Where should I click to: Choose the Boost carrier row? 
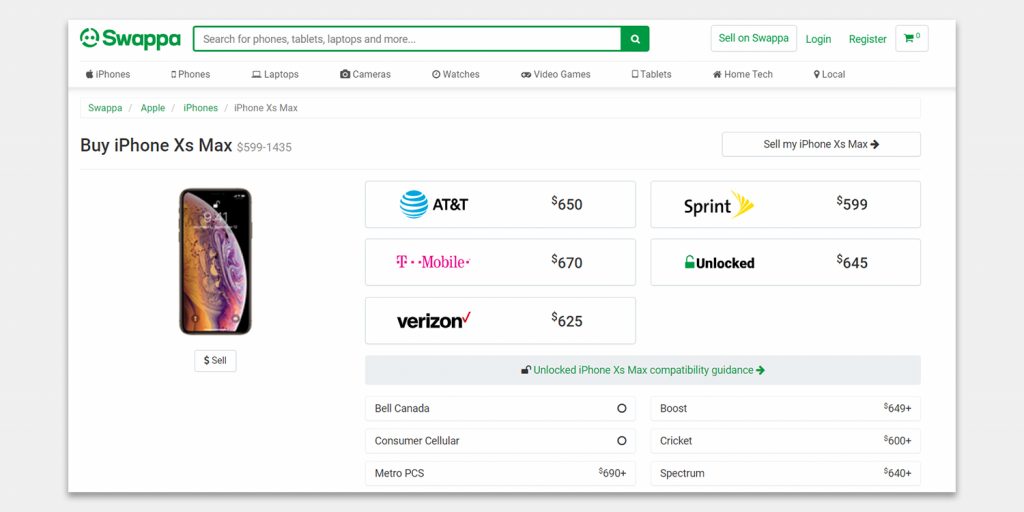pyautogui.click(x=786, y=408)
